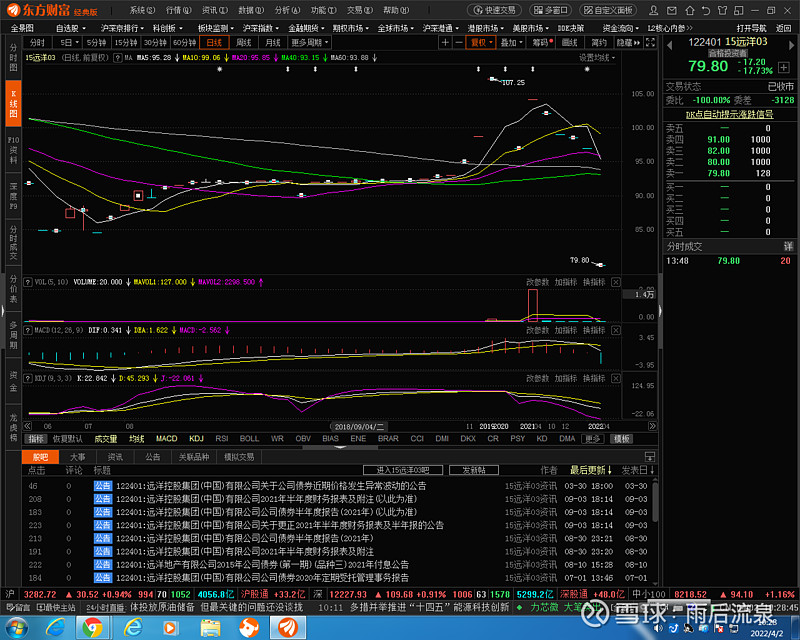Open the user account icon
This screenshot has height=640, width=800.
pyautogui.click(x=653, y=10)
